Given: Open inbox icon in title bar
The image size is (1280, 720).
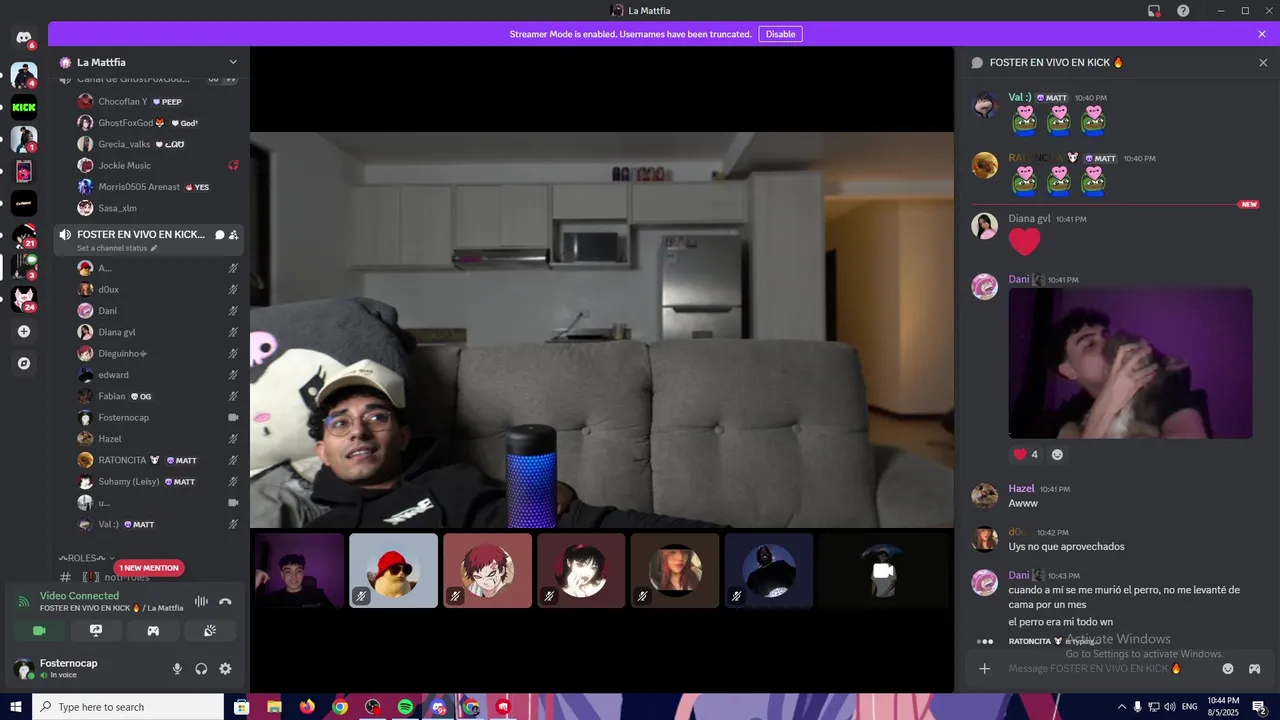Looking at the screenshot, I should point(1154,10).
